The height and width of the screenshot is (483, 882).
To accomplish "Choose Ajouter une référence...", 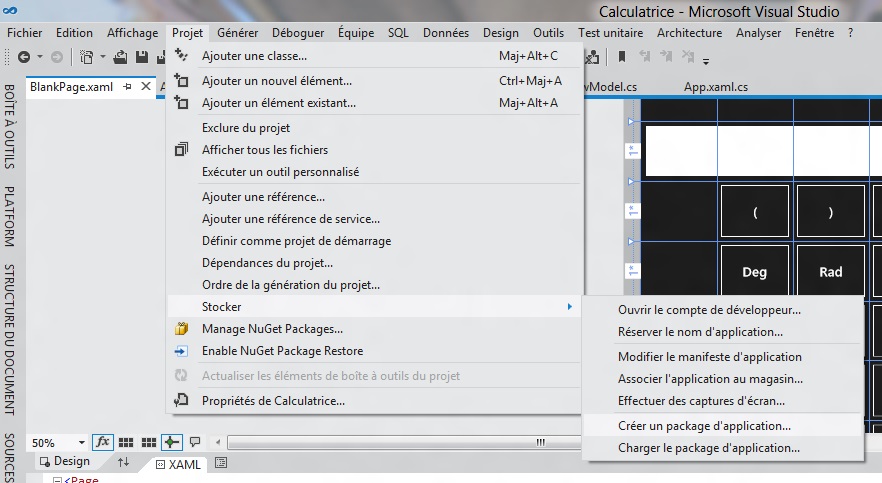I will click(375, 197).
